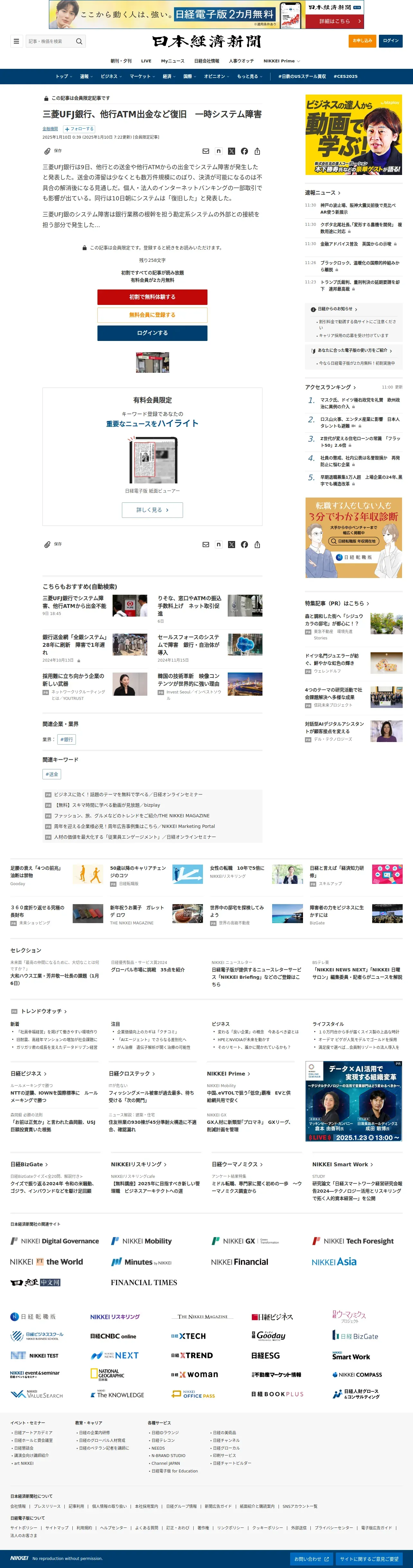Expand the 経済 navigation dropdown
This screenshot has height=1568, width=413.
point(169,77)
